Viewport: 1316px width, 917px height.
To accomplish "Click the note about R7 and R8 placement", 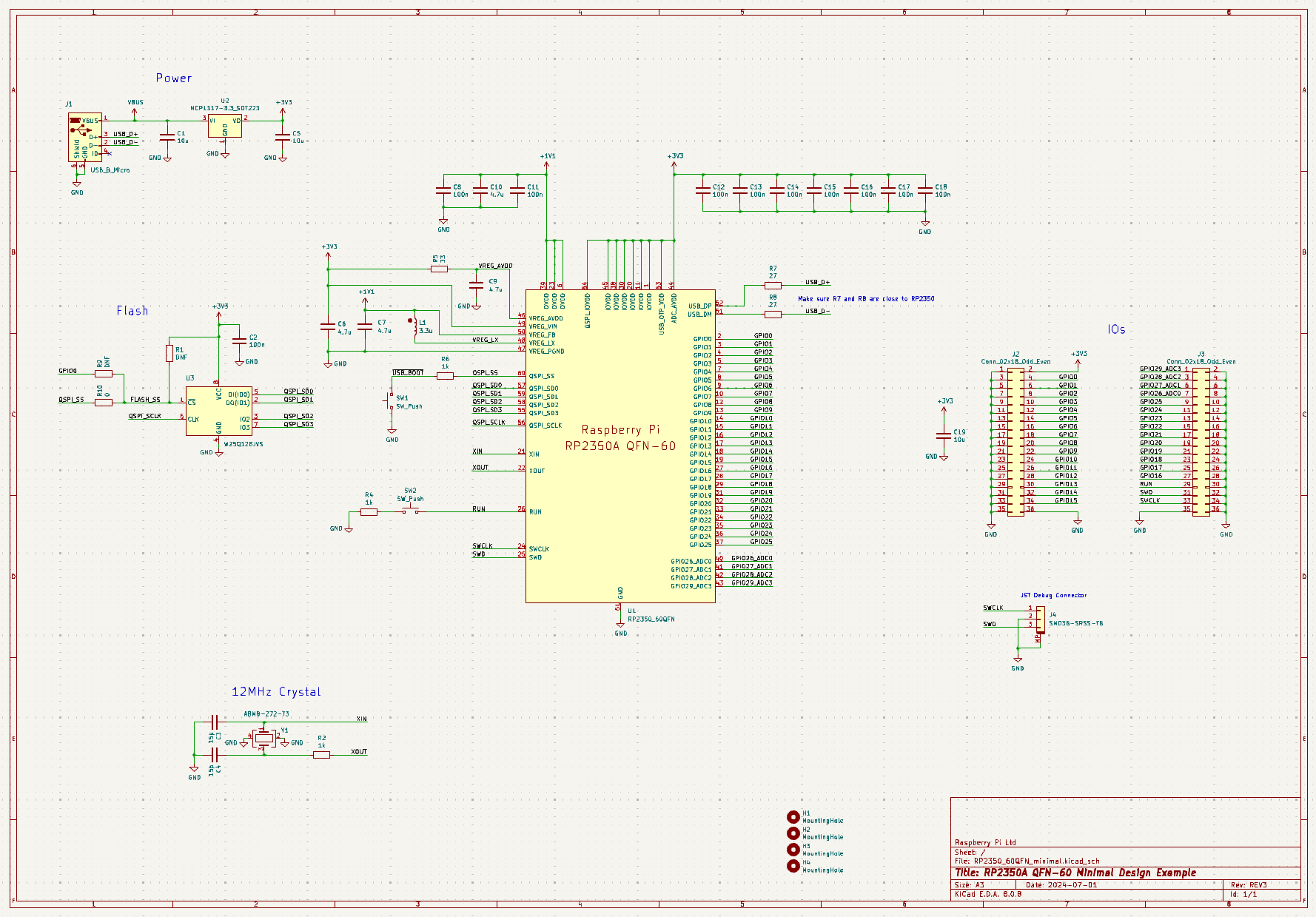I will [866, 299].
